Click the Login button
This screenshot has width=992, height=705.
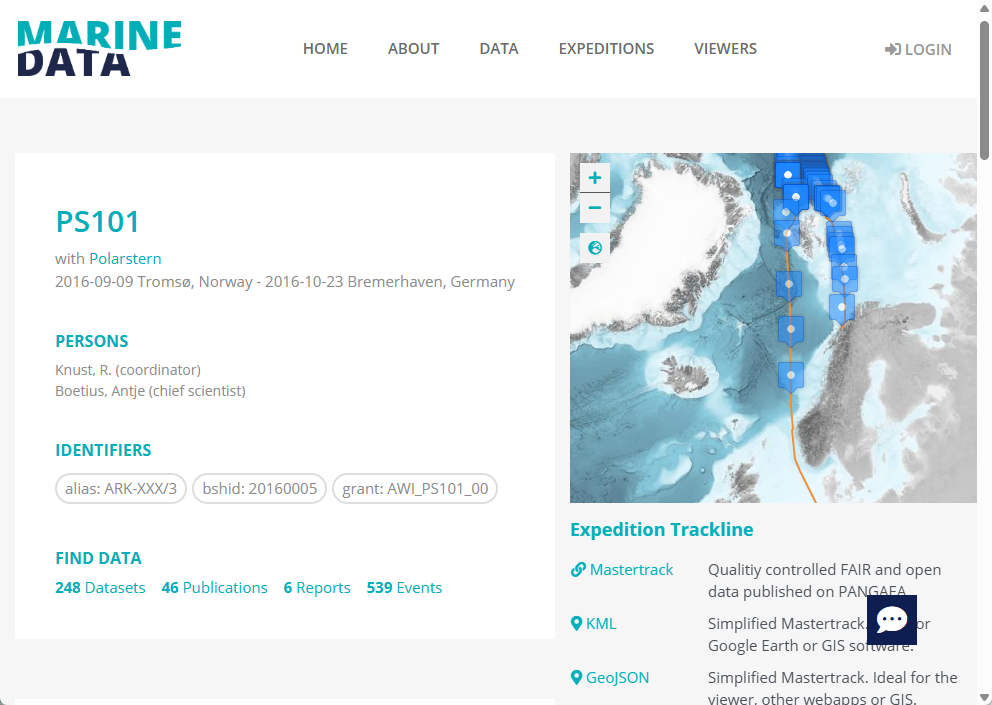click(918, 49)
